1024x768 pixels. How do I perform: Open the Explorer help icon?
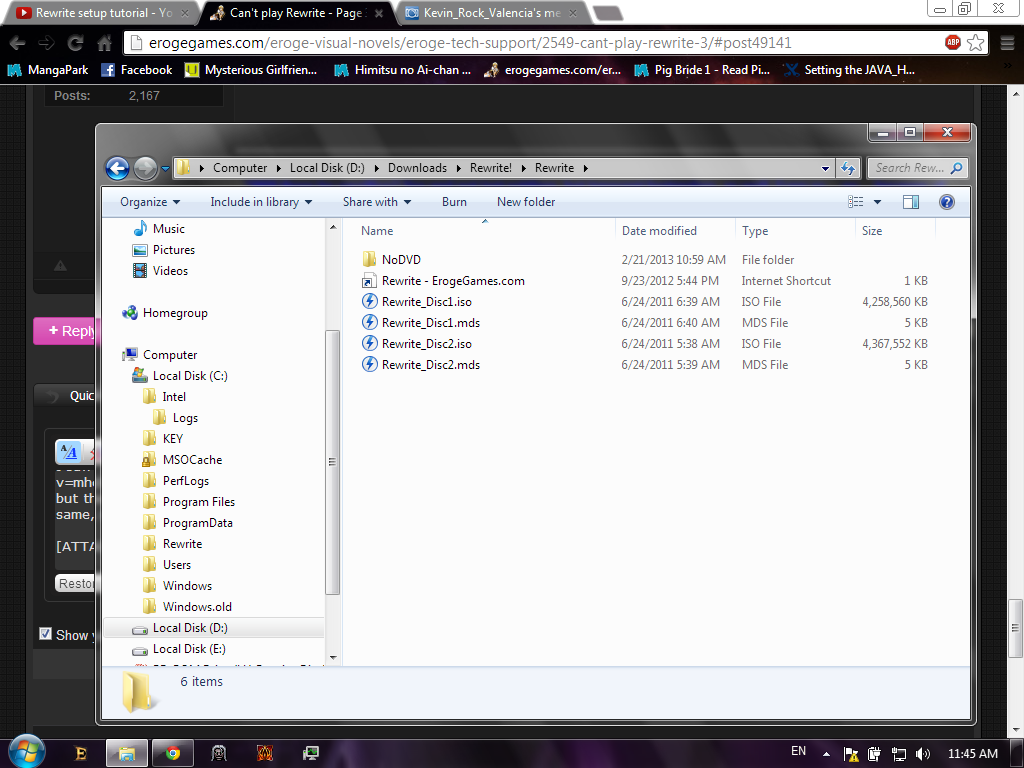pyautogui.click(x=946, y=202)
